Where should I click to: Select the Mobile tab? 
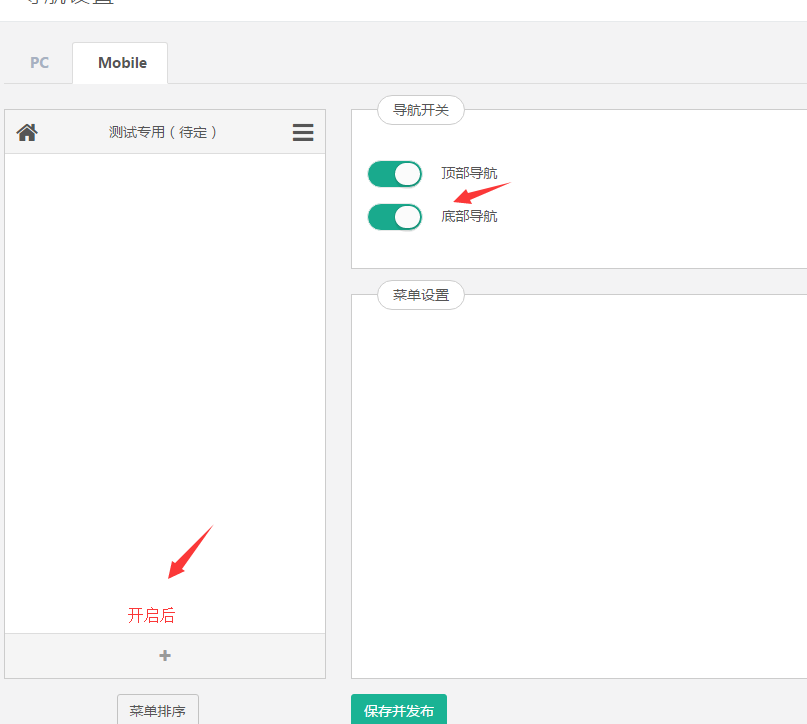point(122,63)
